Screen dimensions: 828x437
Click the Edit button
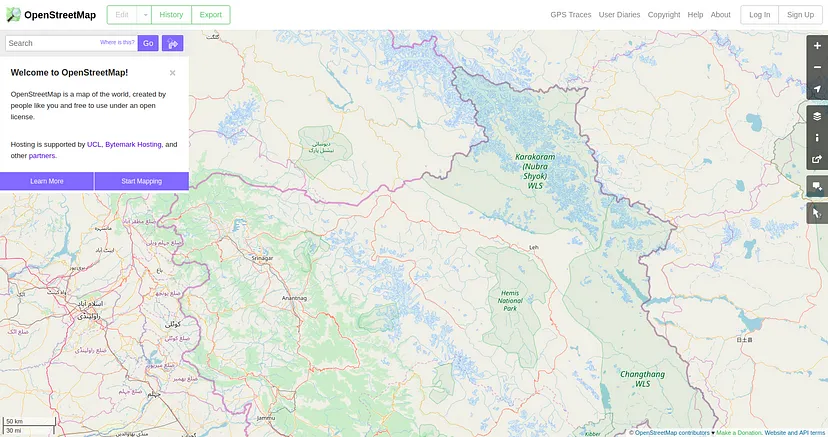pos(122,15)
